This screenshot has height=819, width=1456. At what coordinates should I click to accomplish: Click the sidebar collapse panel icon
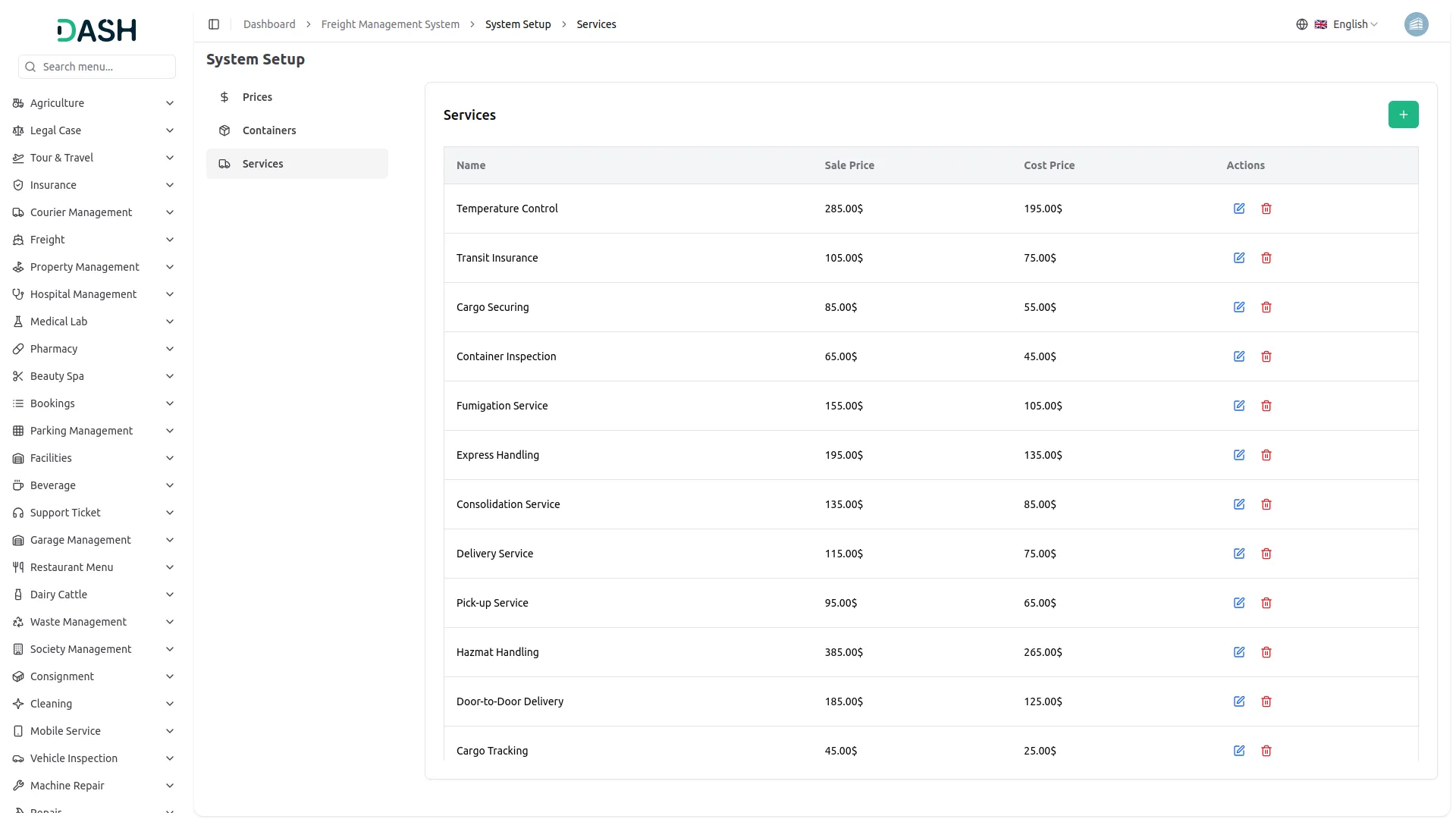[214, 24]
